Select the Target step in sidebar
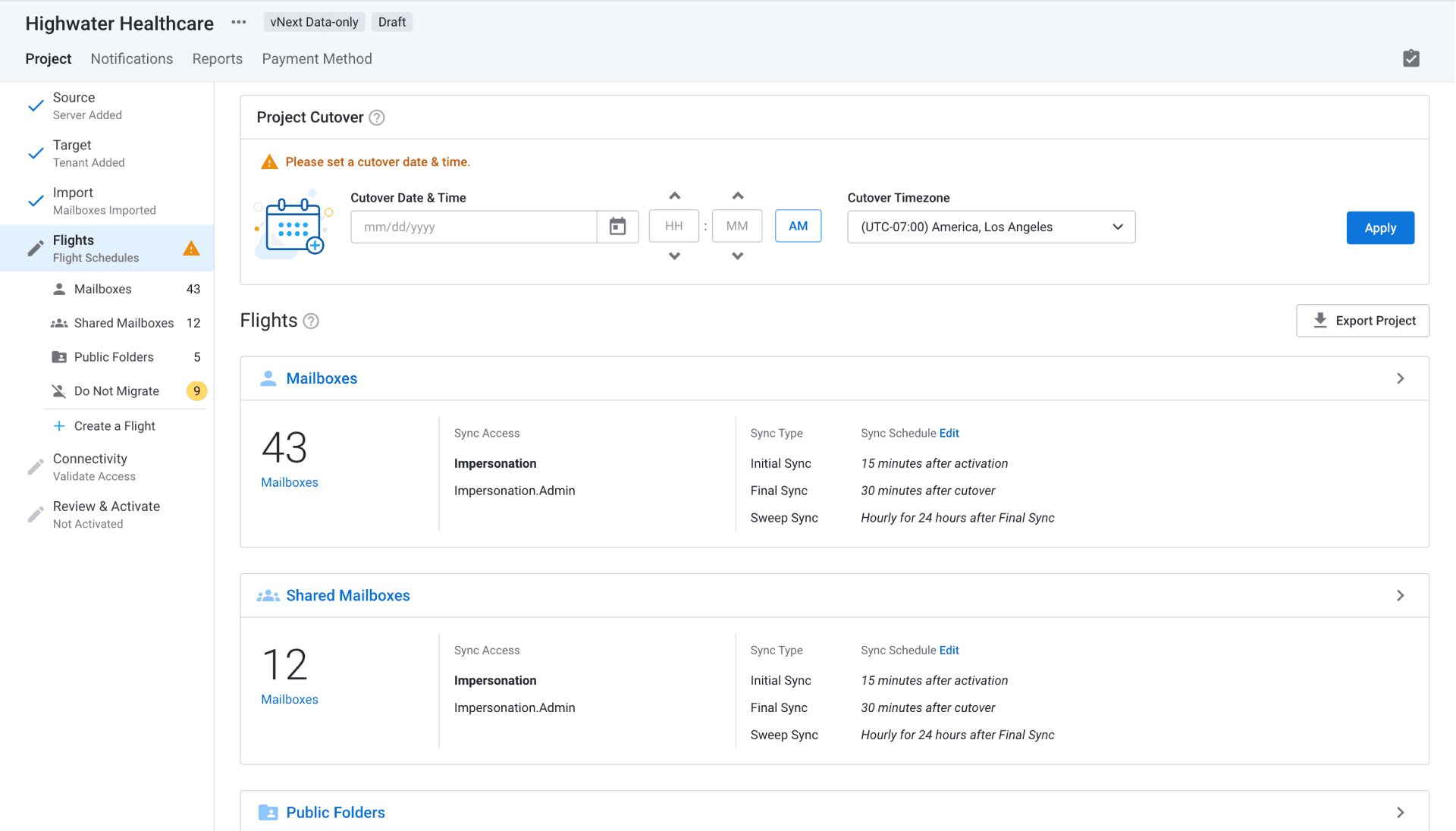1456x831 pixels. (107, 153)
